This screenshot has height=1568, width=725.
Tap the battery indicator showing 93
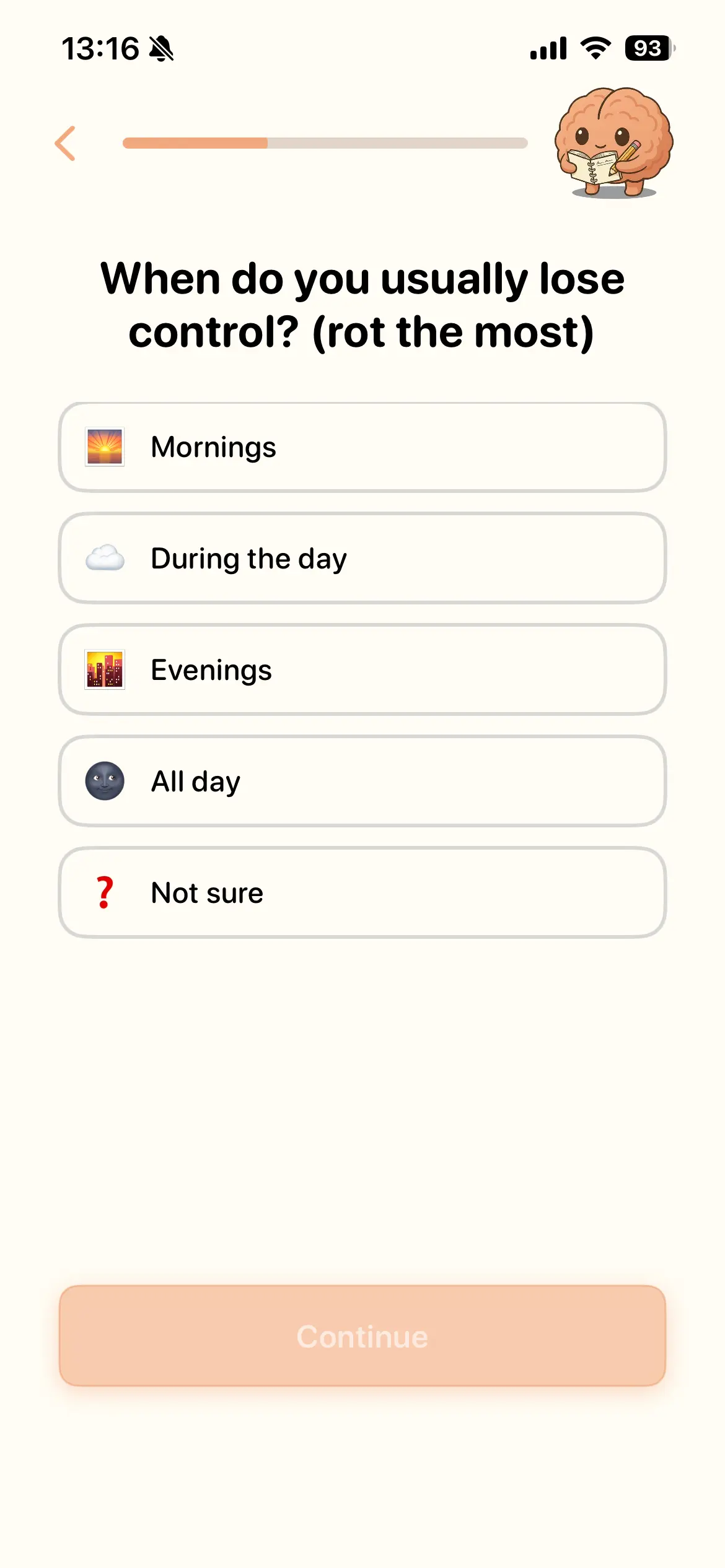[x=649, y=48]
